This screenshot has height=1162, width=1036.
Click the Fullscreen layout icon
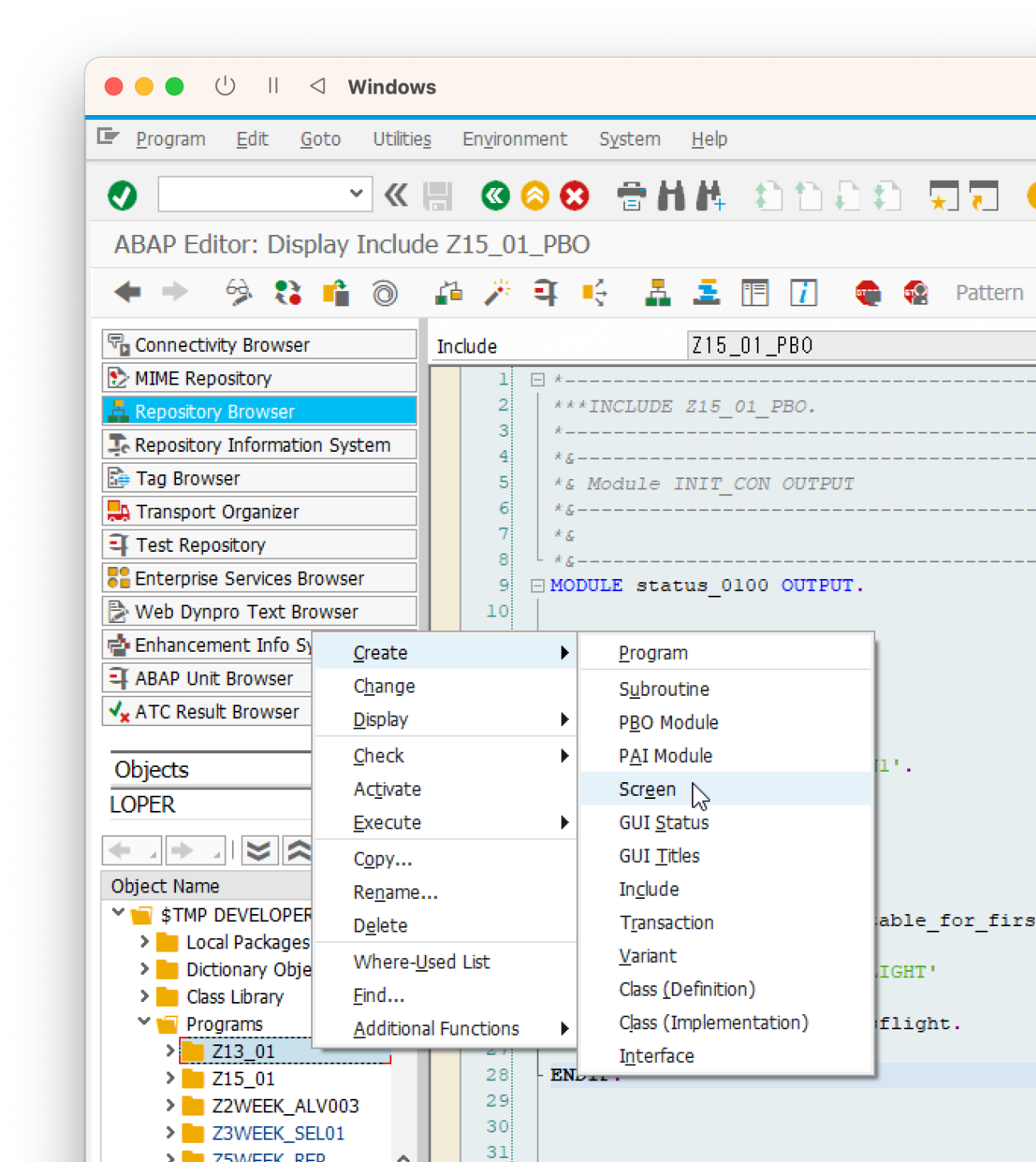pyautogui.click(x=754, y=293)
